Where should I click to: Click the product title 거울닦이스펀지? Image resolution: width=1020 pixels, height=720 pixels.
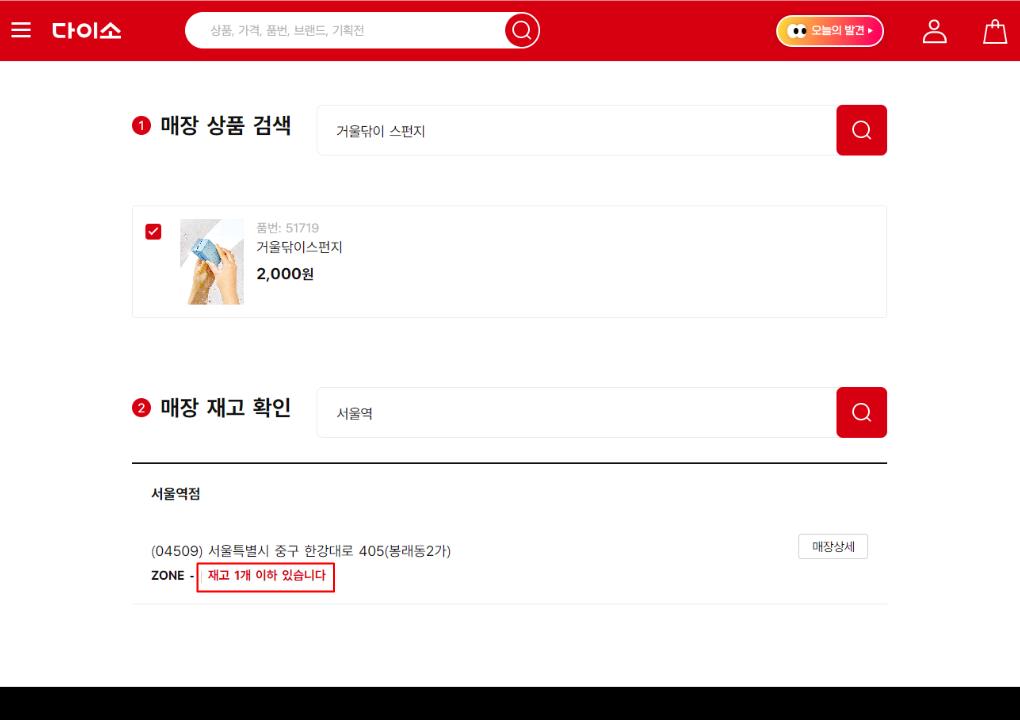(300, 247)
